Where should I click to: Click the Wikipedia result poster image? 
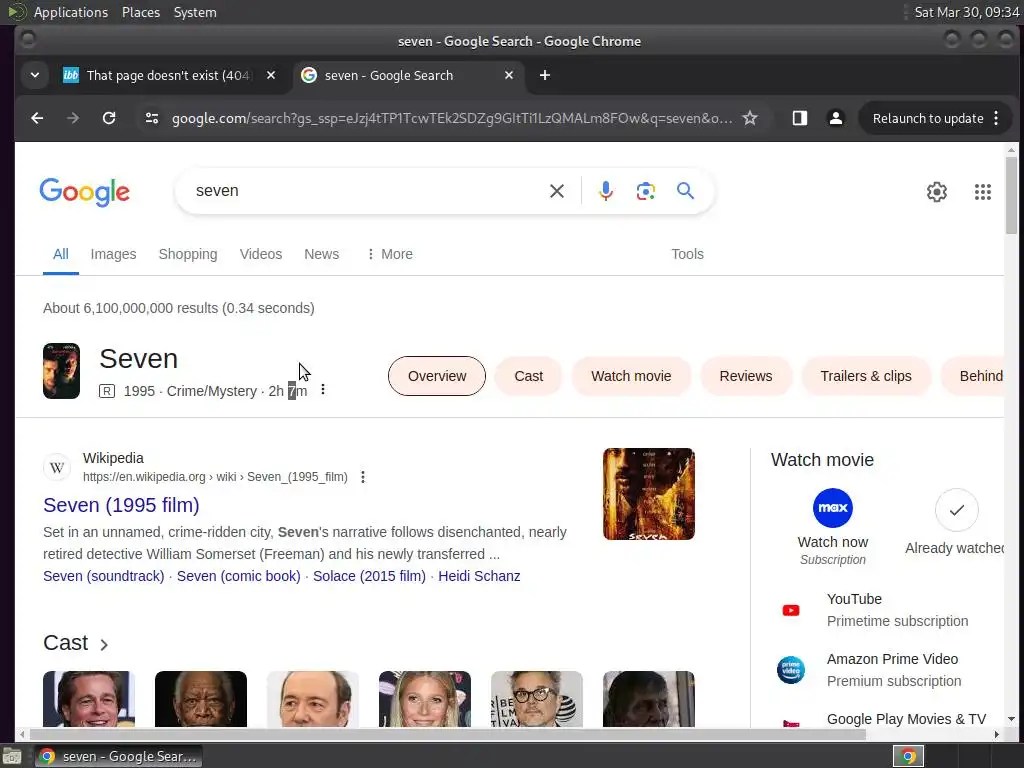pyautogui.click(x=648, y=494)
